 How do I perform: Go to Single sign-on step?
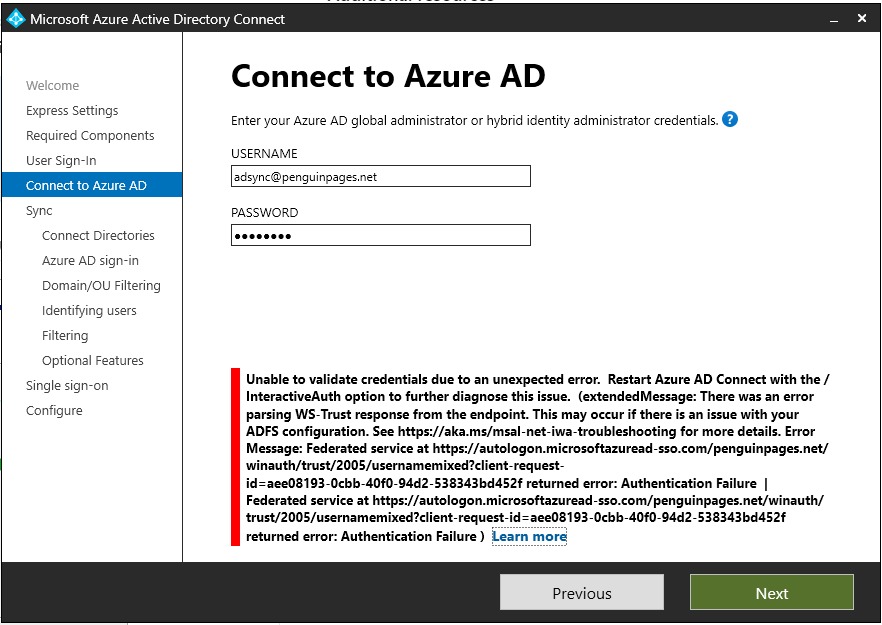[x=67, y=385]
